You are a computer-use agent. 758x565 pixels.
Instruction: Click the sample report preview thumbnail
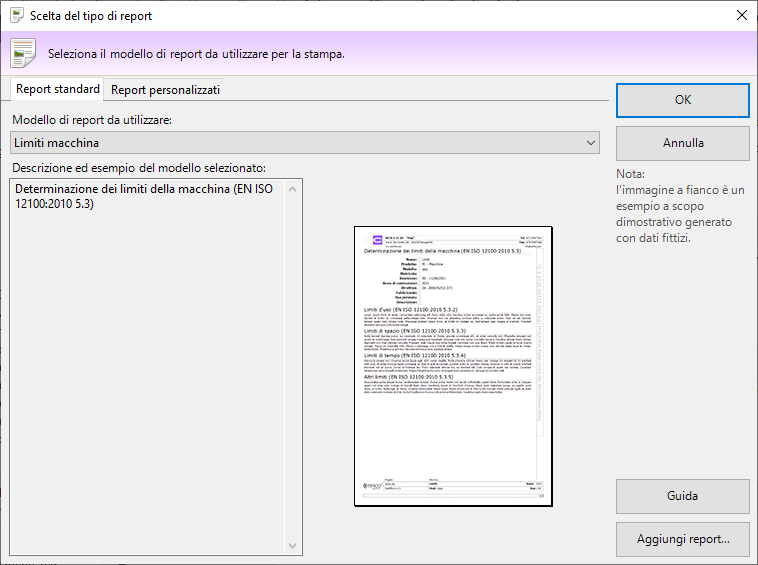click(x=452, y=365)
